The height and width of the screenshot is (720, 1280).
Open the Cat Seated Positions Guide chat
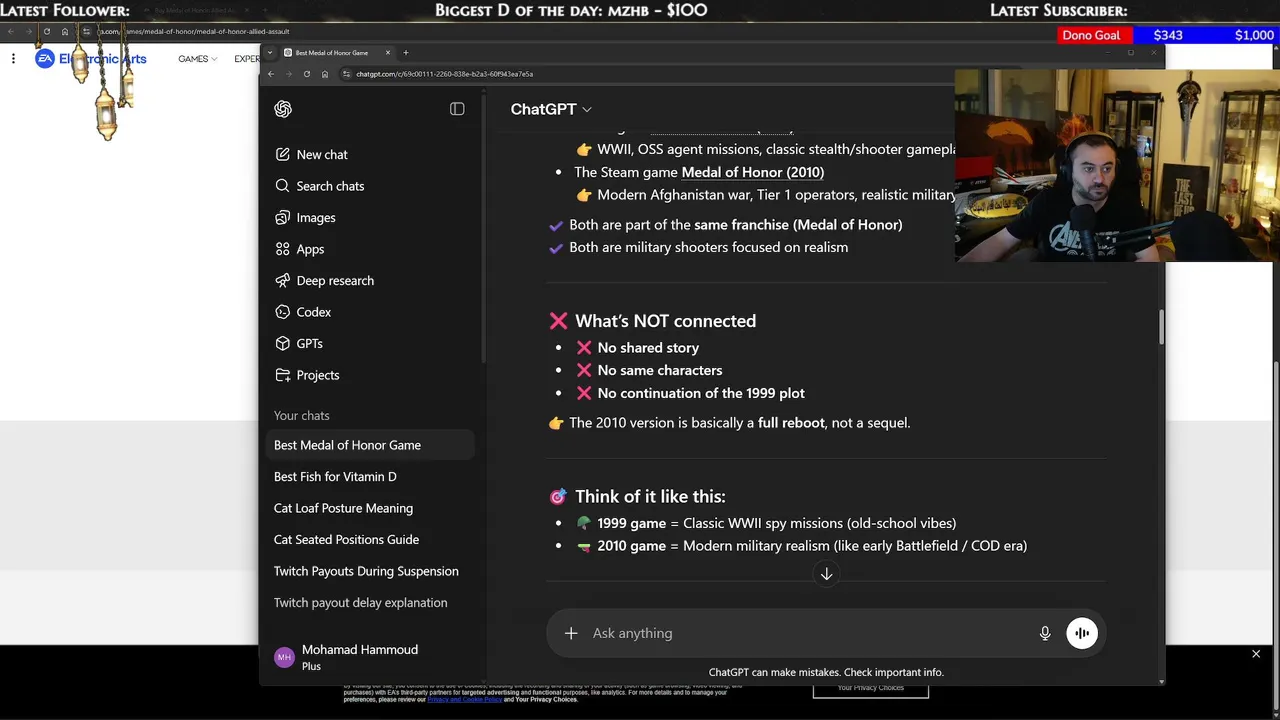370,540
